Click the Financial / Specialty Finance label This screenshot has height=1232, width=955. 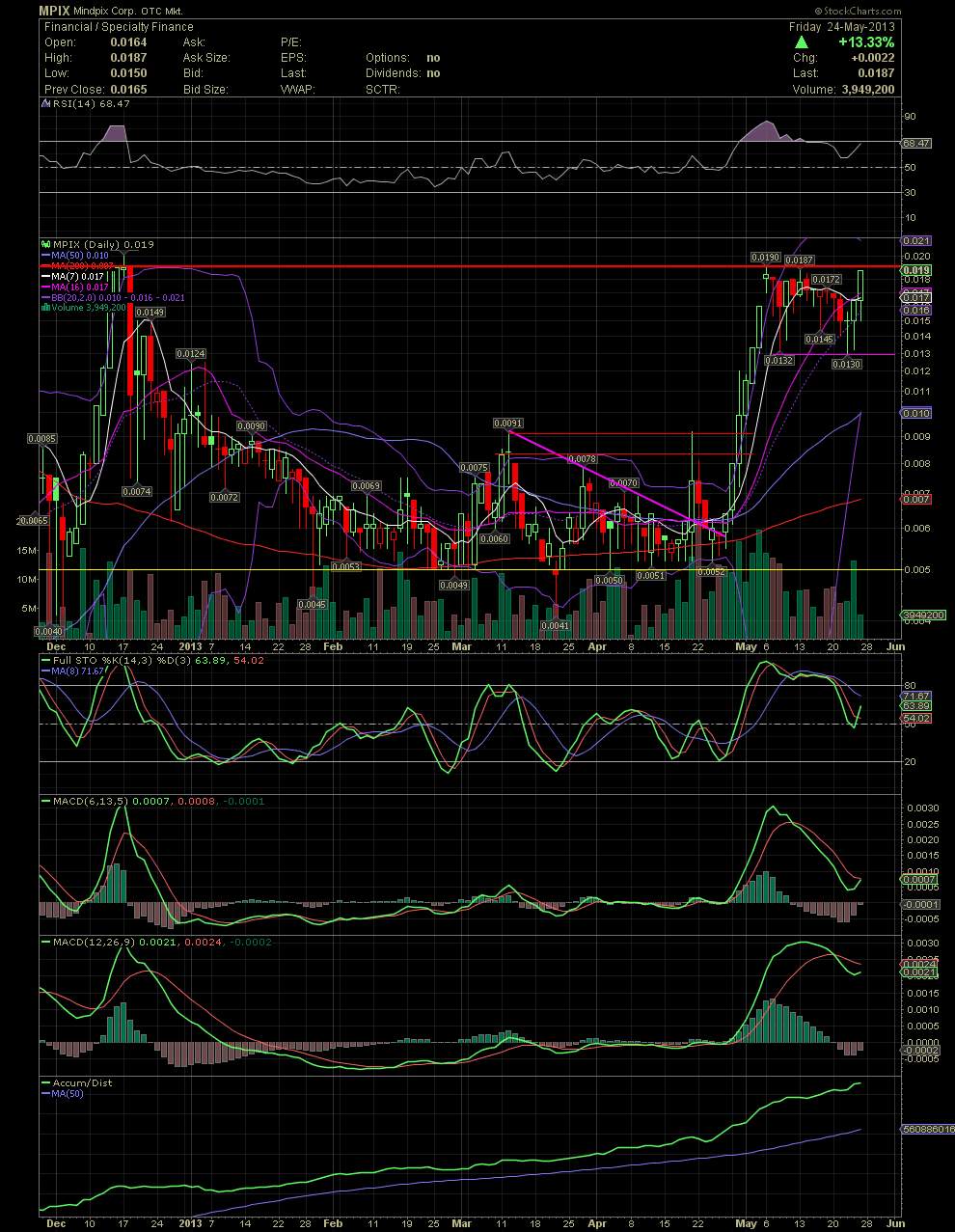tap(119, 27)
